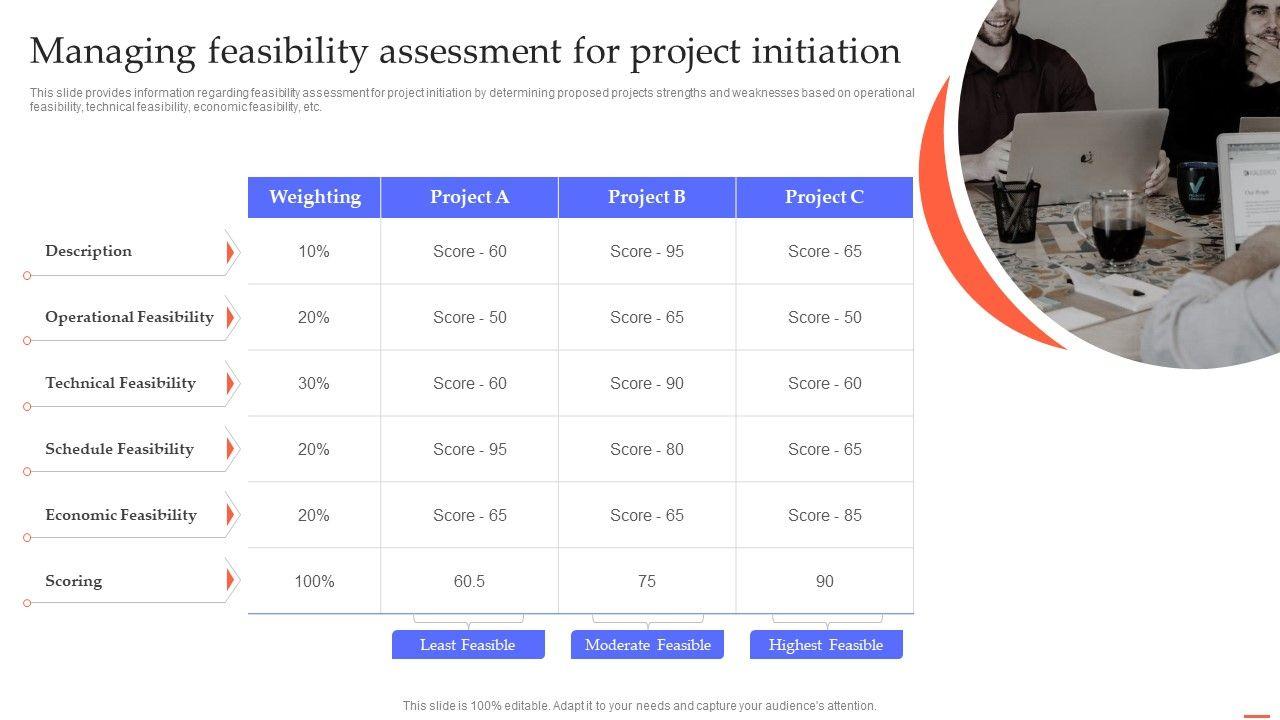Click the small circle under the Scoring label

point(27,603)
